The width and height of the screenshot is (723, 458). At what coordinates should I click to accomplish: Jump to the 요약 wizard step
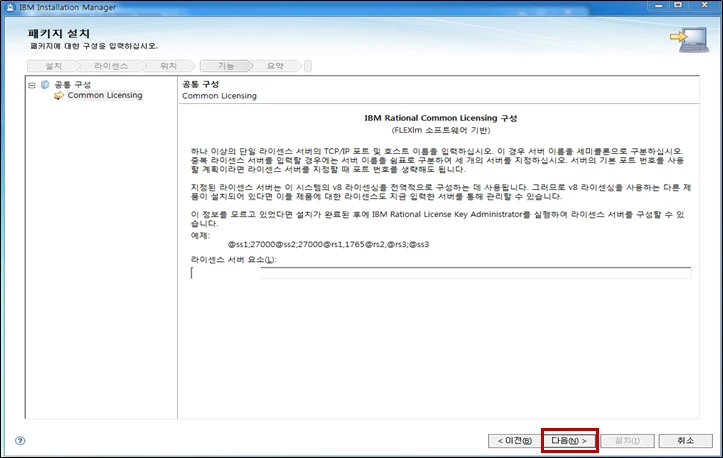pyautogui.click(x=274, y=66)
